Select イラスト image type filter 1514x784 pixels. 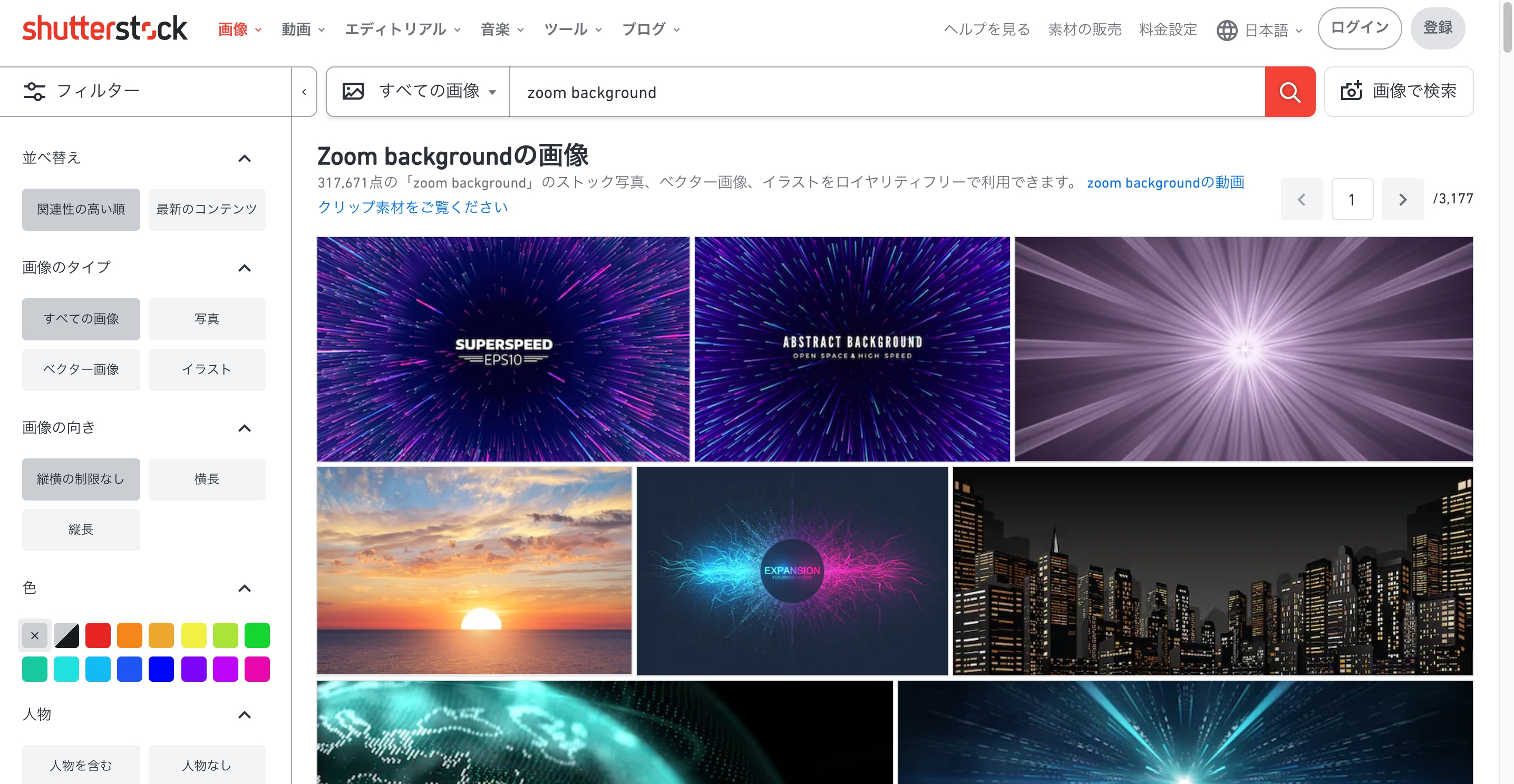click(207, 369)
